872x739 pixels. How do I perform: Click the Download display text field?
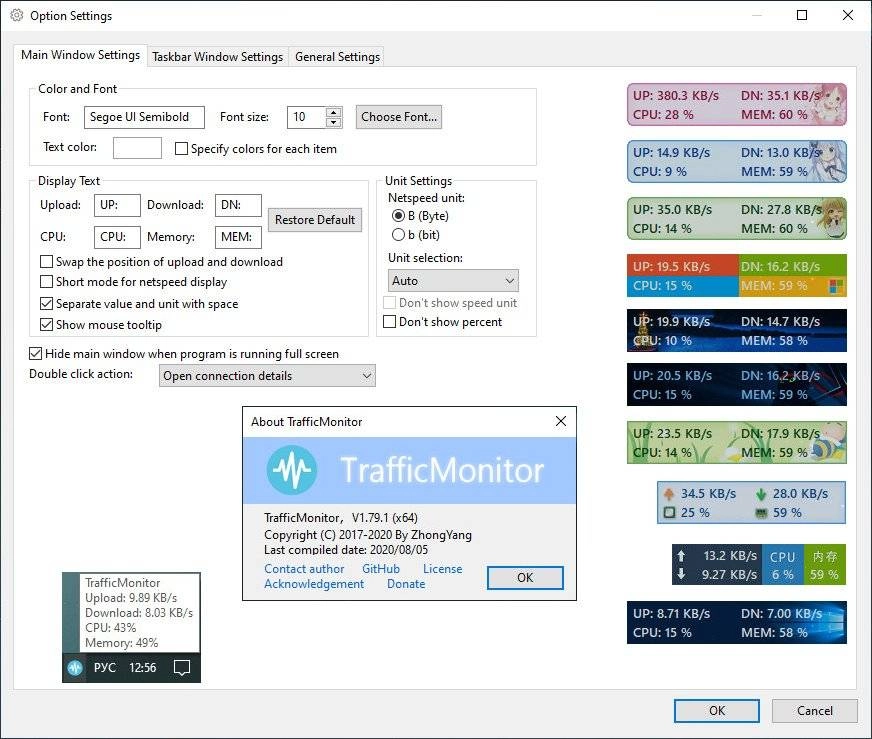coord(238,205)
